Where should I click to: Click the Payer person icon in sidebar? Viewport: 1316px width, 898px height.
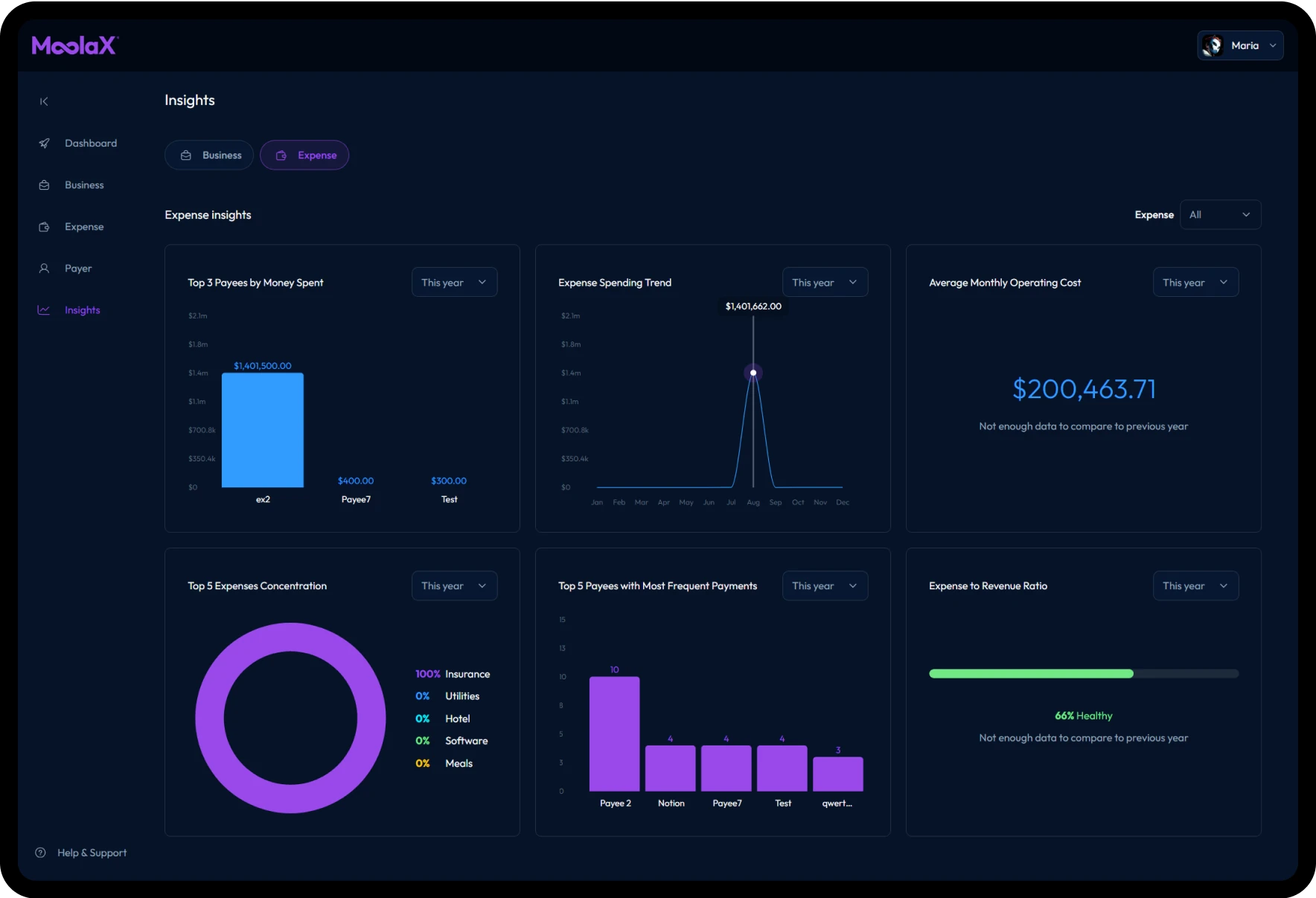[45, 269]
